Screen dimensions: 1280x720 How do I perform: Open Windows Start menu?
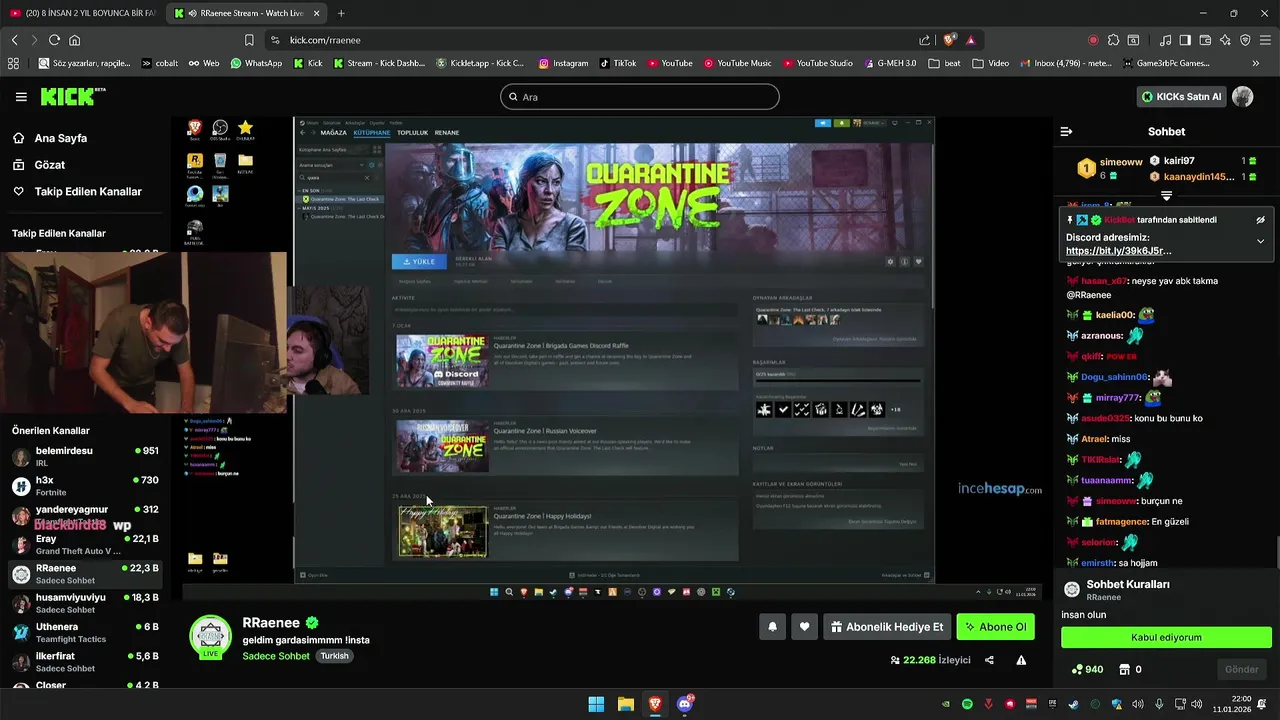point(596,704)
